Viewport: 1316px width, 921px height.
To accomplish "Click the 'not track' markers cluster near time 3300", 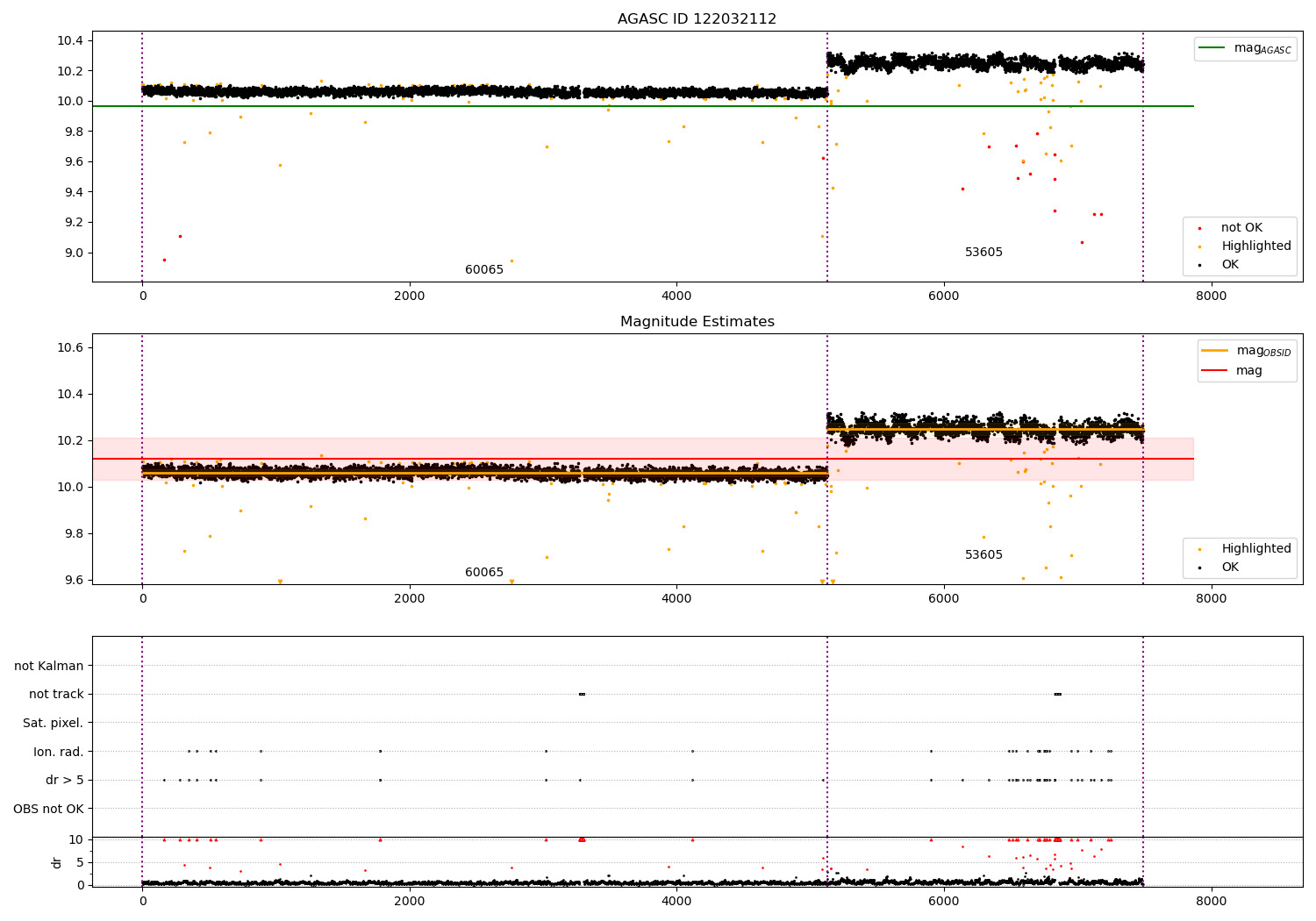I will pyautogui.click(x=582, y=695).
